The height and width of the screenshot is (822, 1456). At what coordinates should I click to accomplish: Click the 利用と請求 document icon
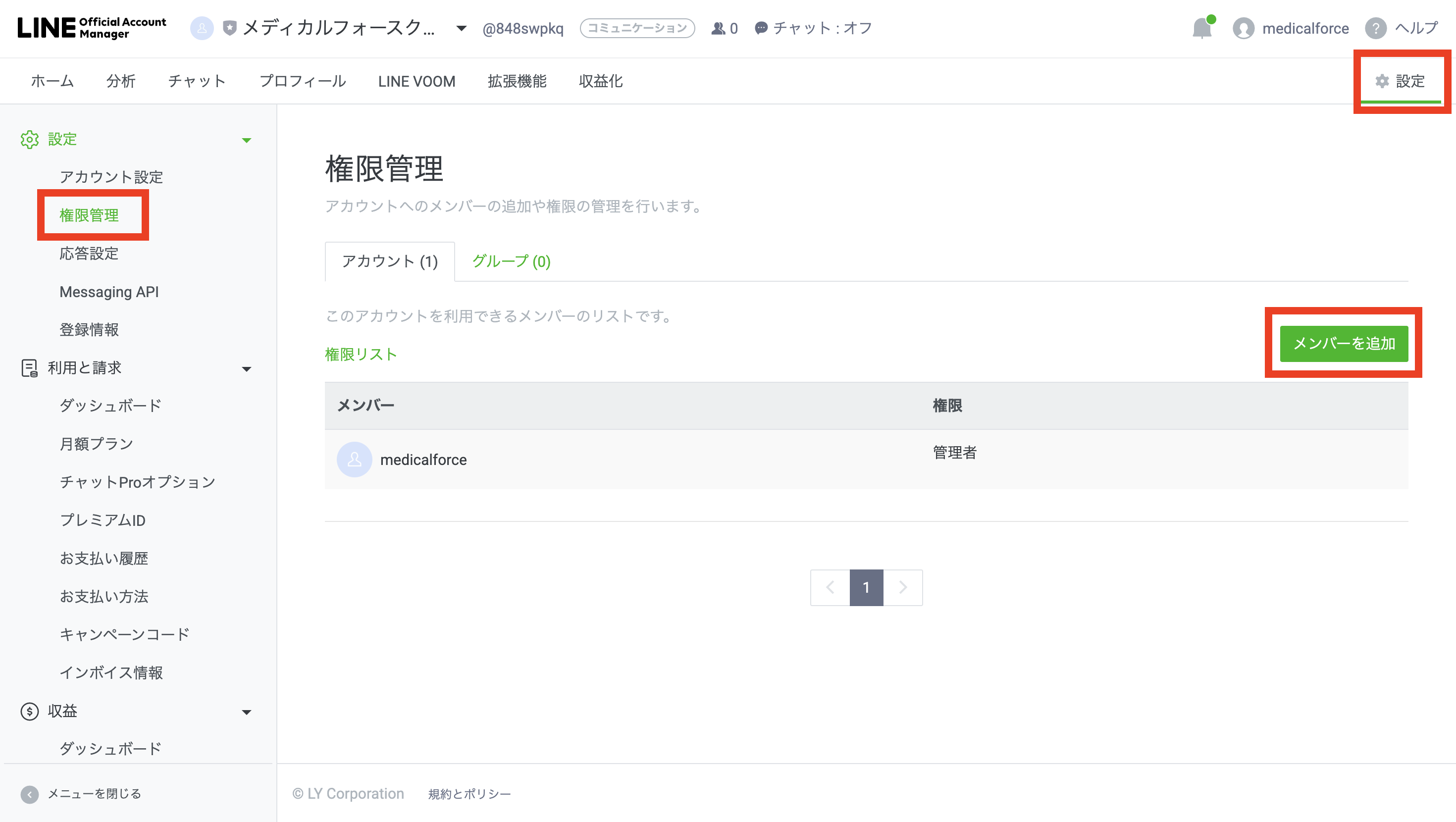[x=29, y=368]
